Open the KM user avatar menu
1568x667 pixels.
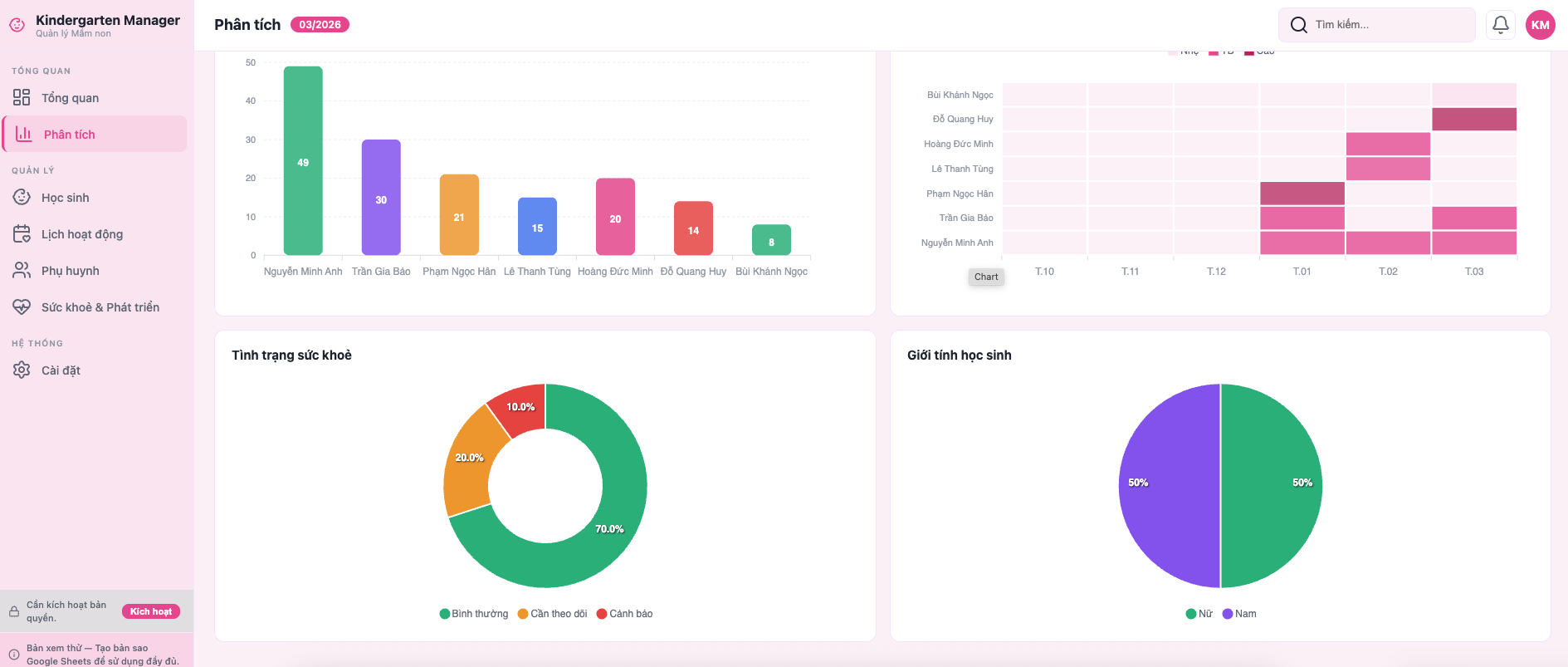[1540, 25]
